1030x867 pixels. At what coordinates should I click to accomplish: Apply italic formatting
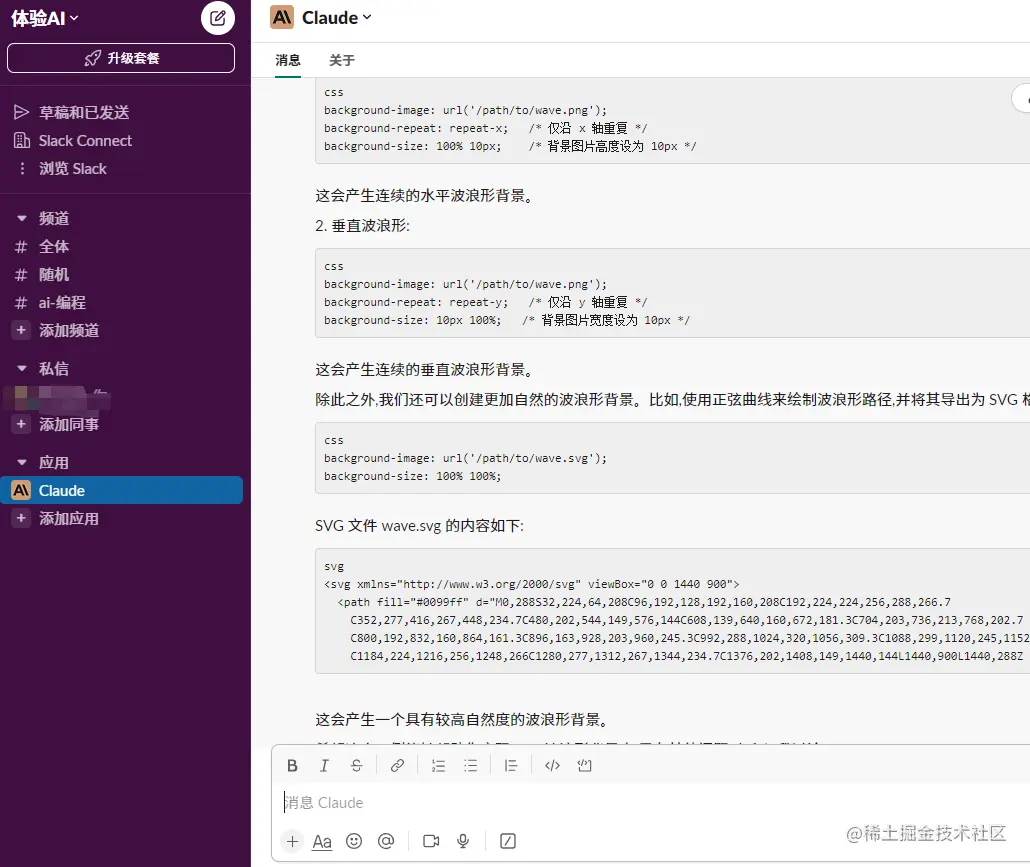click(x=324, y=765)
